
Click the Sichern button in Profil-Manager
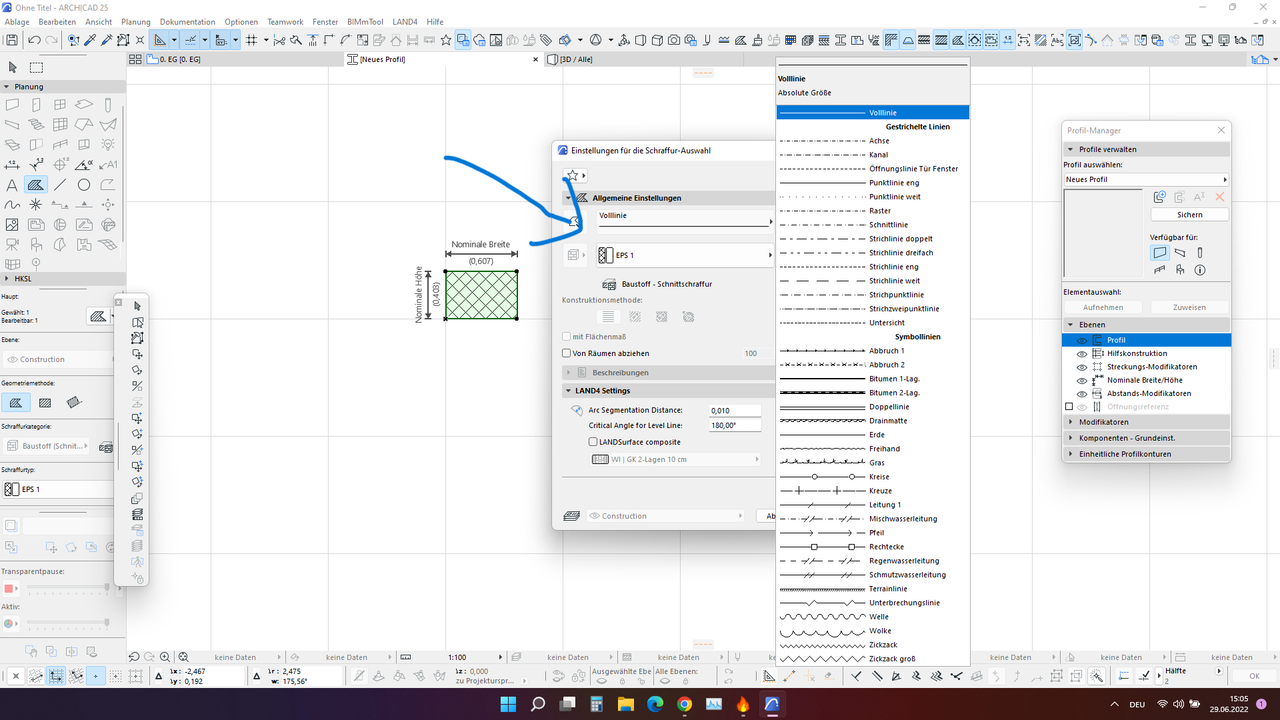(1189, 214)
